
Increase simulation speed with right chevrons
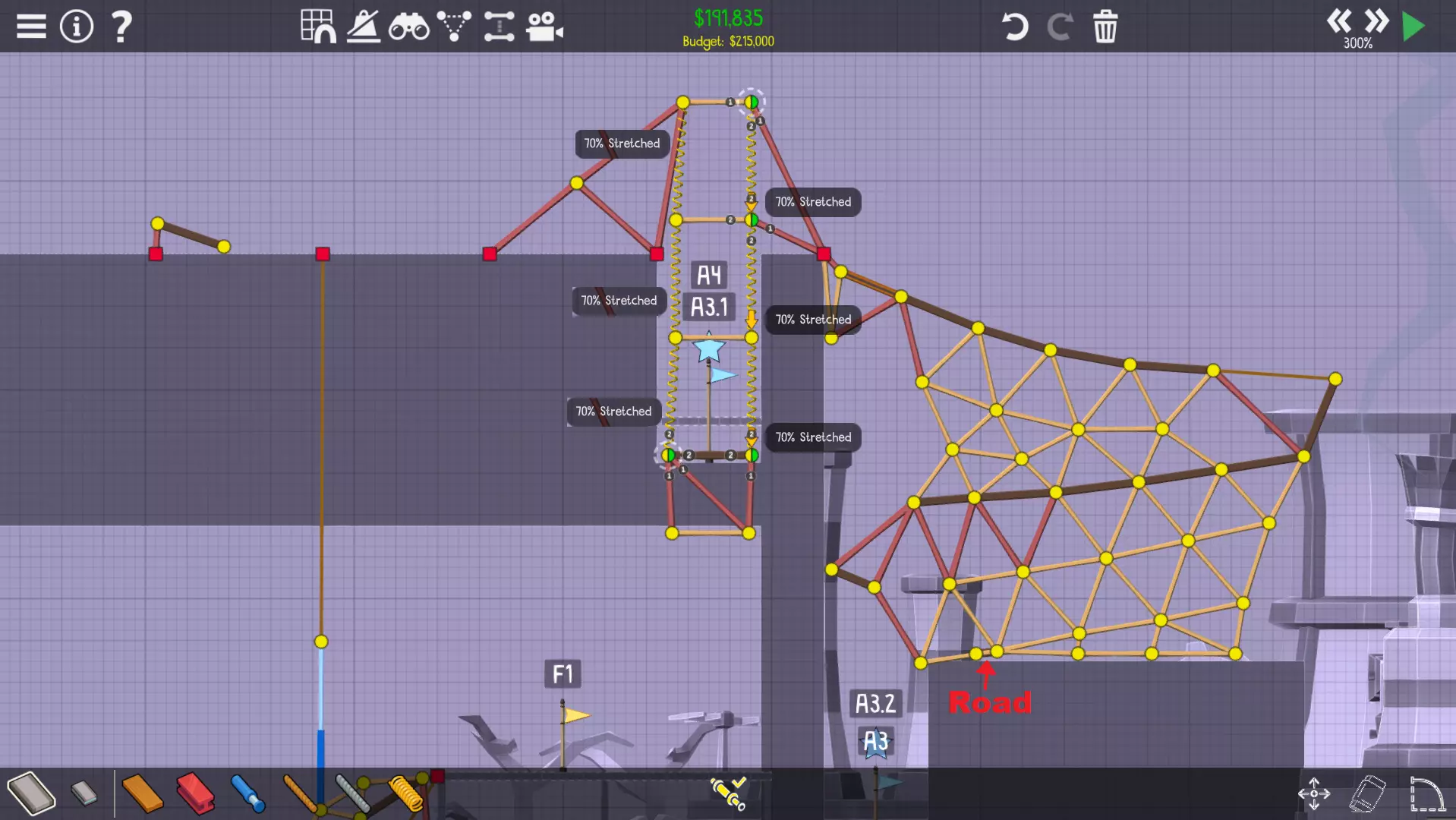[x=1376, y=20]
